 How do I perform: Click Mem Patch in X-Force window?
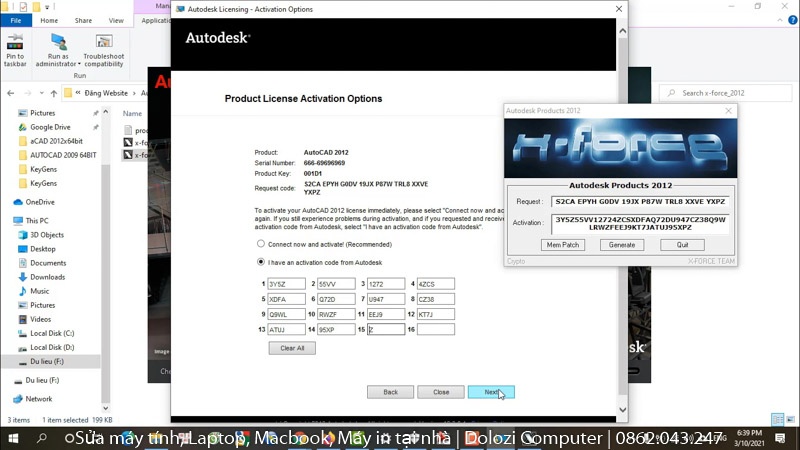563,245
